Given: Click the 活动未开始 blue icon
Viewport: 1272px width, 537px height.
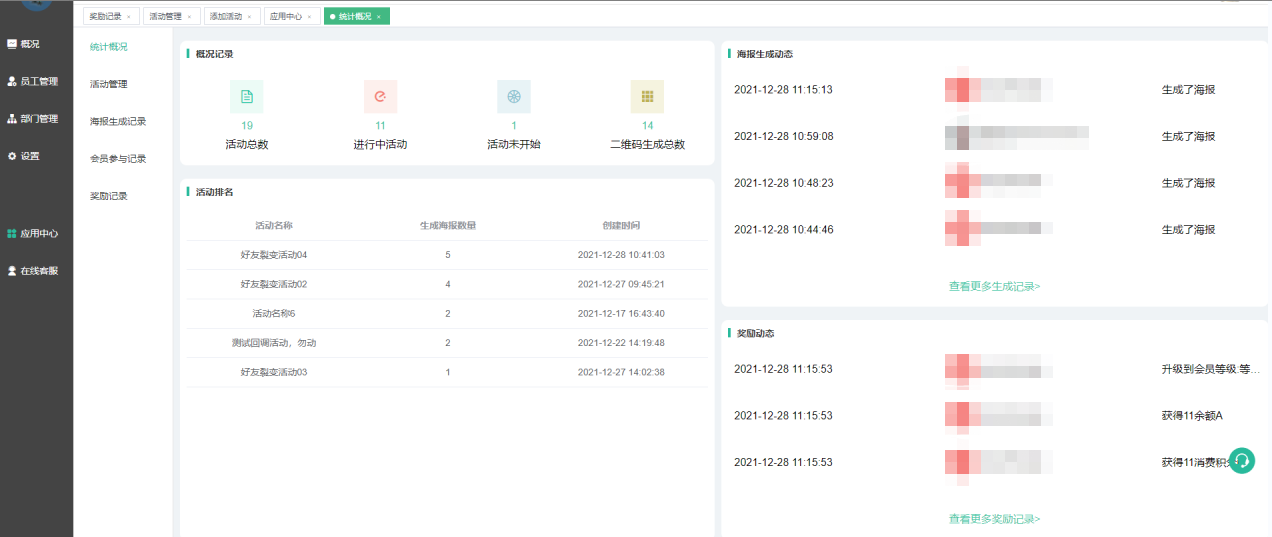Looking at the screenshot, I should pos(514,96).
